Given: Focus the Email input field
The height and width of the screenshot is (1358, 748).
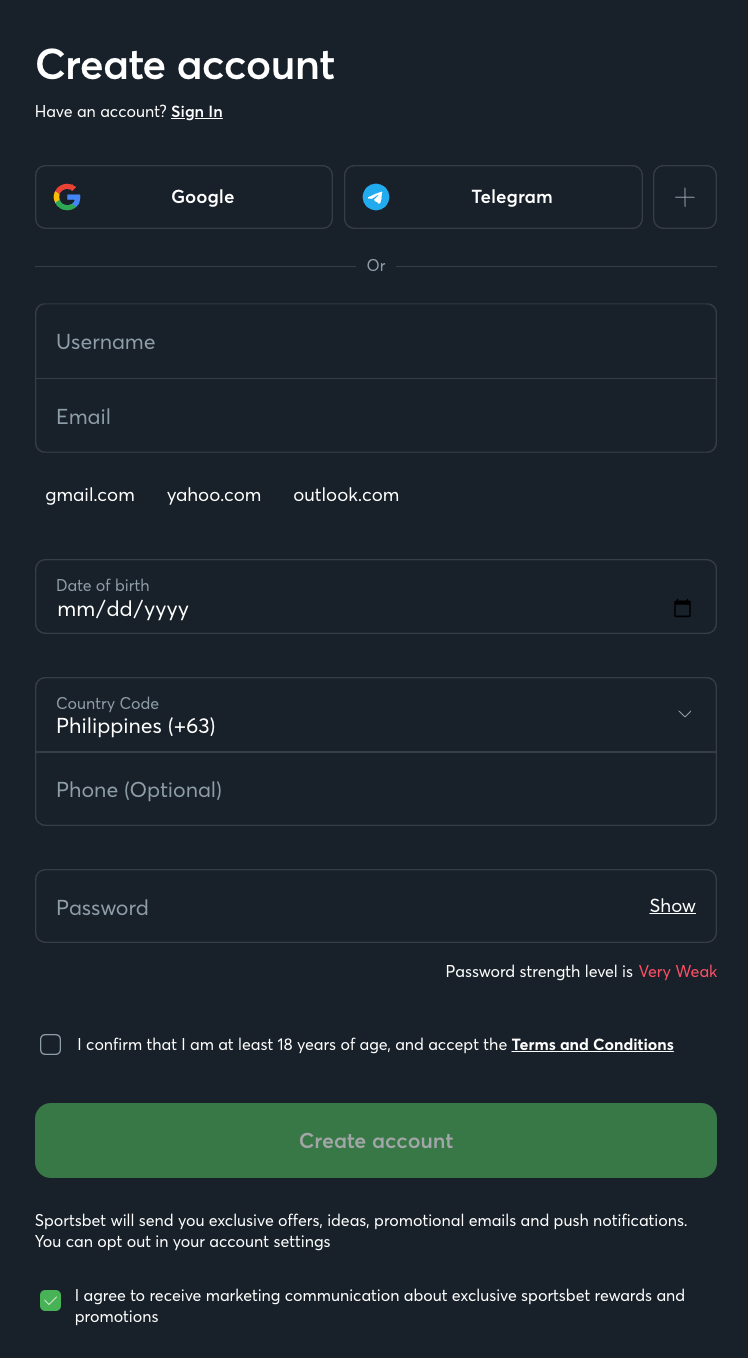Looking at the screenshot, I should [x=376, y=416].
